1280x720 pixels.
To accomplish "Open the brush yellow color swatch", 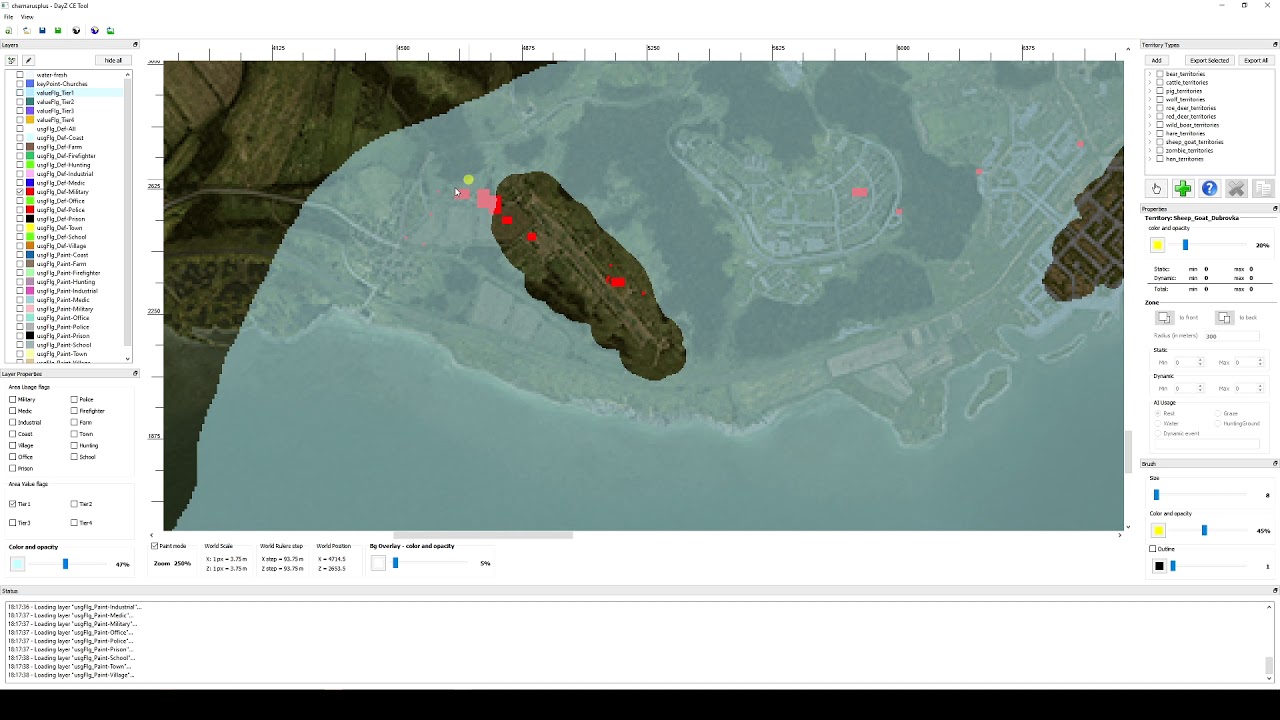I will (x=1158, y=530).
